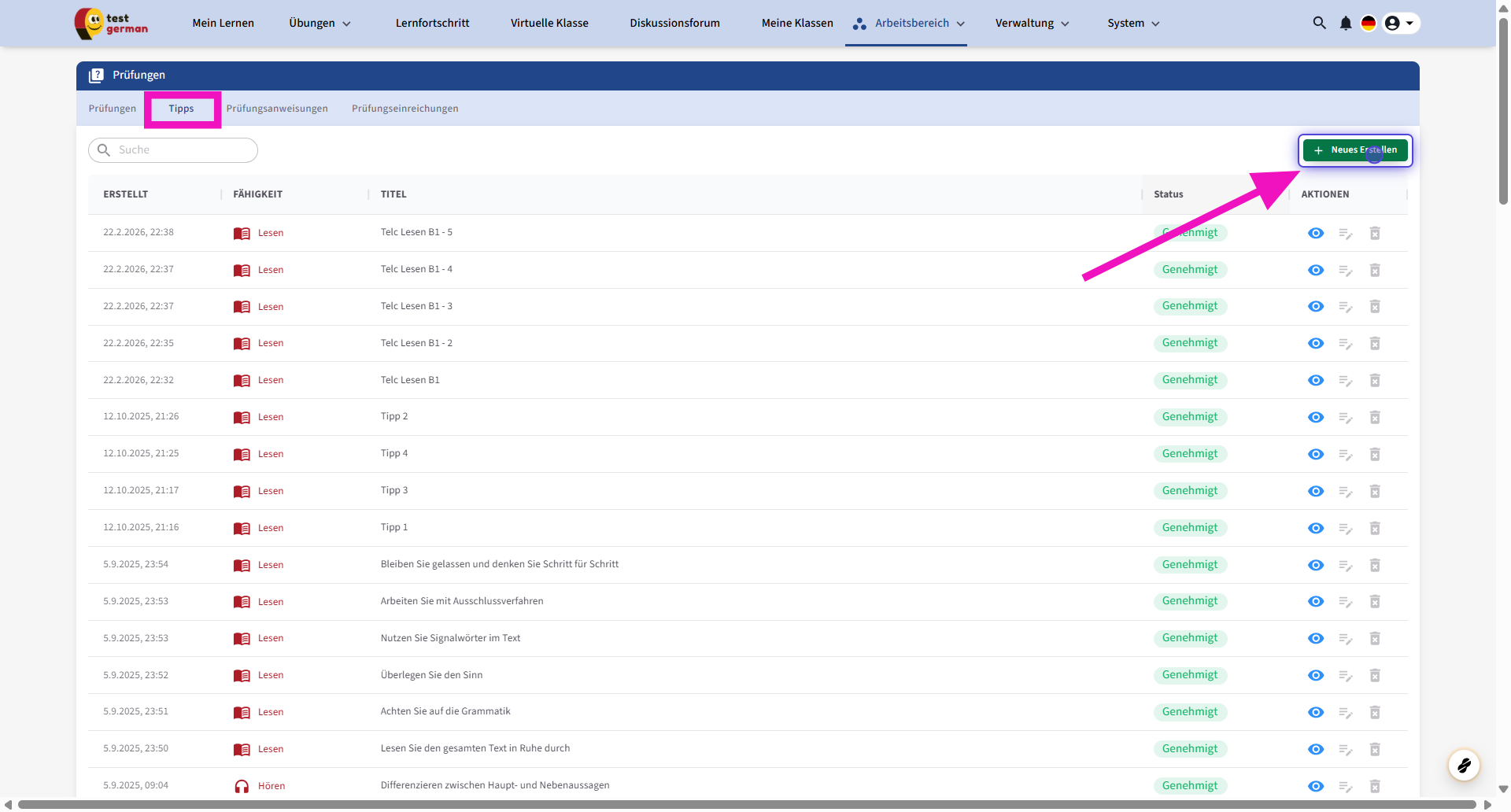The image size is (1511, 812).
Task: Click the eye icon for Tipp 3
Action: [x=1316, y=491]
